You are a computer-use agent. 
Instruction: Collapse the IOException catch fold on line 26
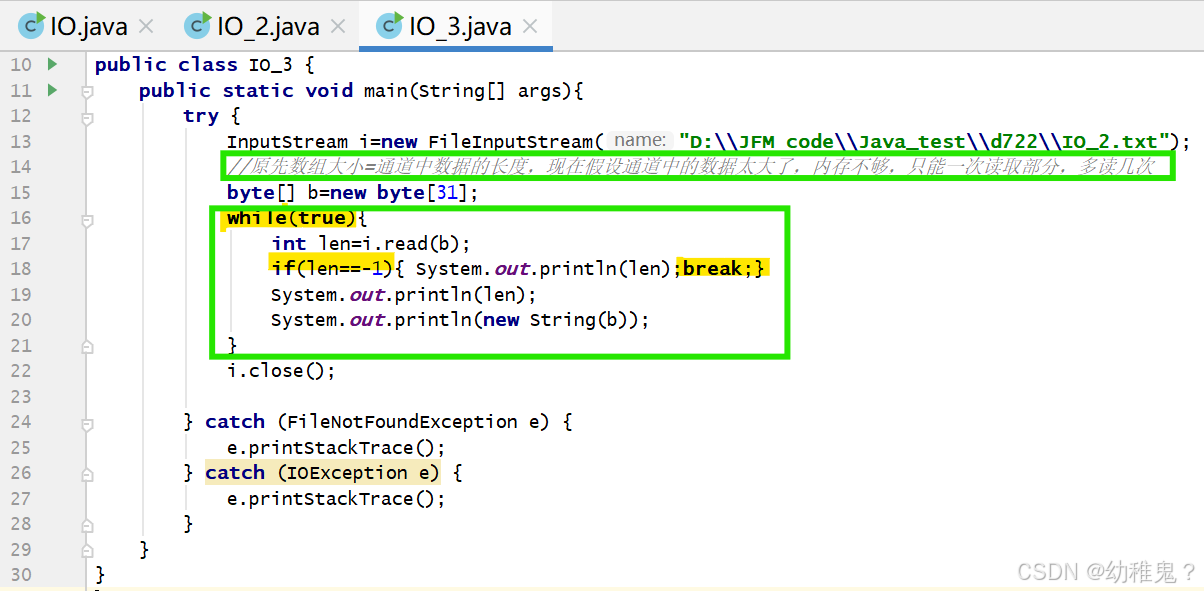click(x=87, y=473)
